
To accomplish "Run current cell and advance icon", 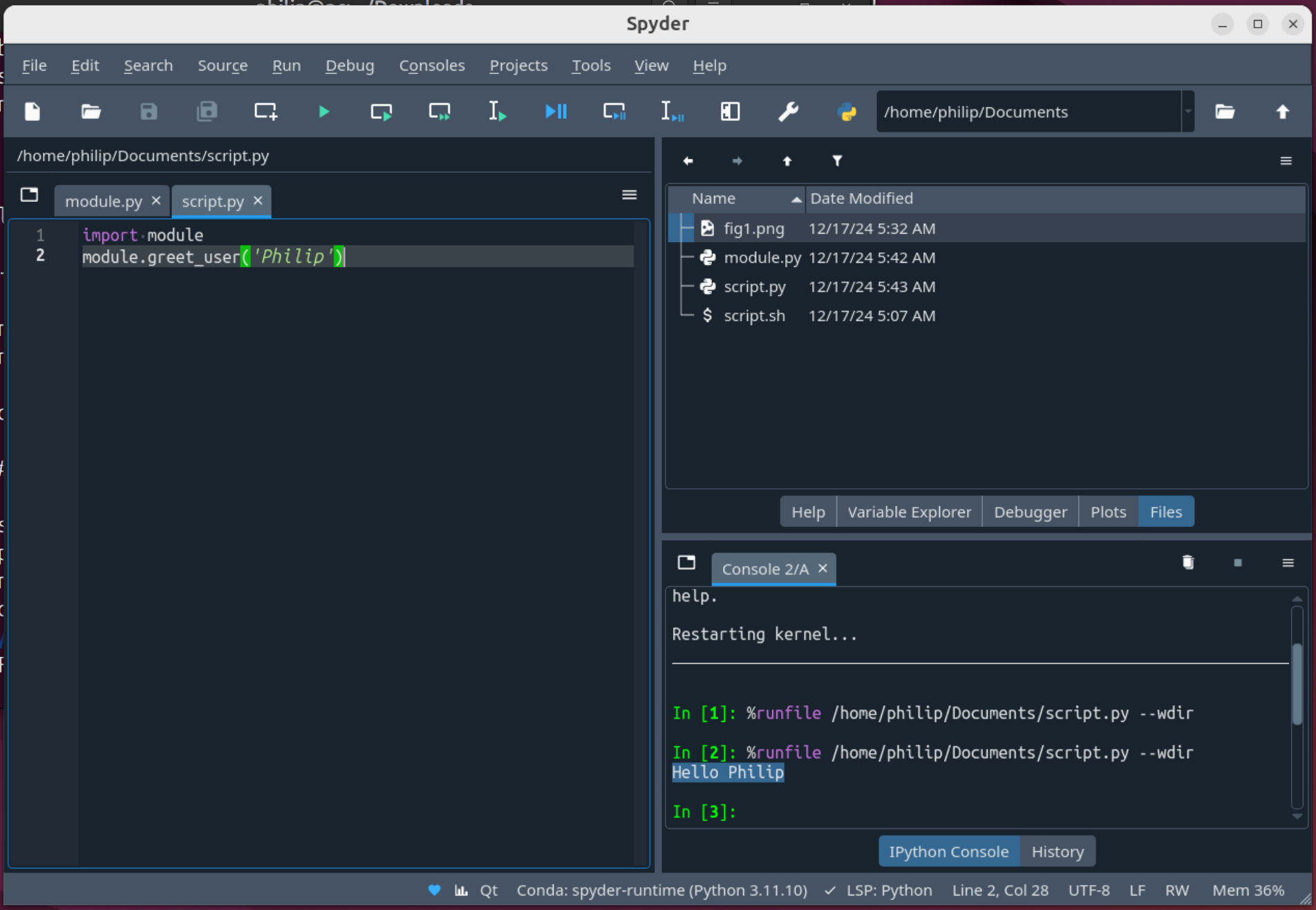I will click(440, 111).
